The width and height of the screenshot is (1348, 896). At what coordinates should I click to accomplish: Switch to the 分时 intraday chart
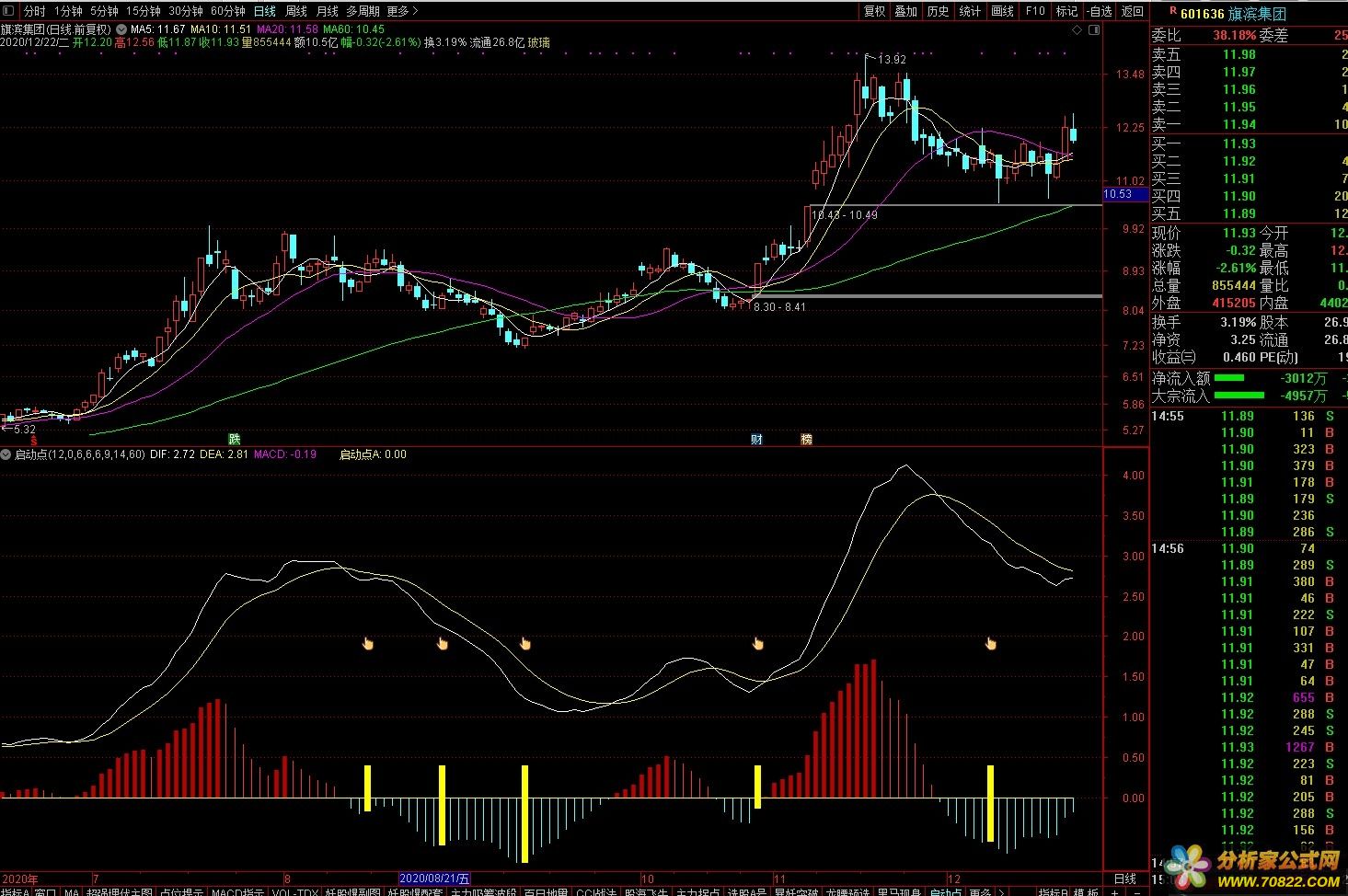pos(34,11)
